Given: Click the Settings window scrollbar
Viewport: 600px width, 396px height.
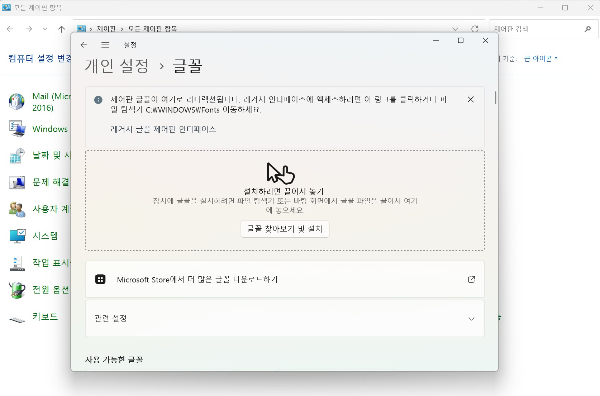Looking at the screenshot, I should 495,98.
